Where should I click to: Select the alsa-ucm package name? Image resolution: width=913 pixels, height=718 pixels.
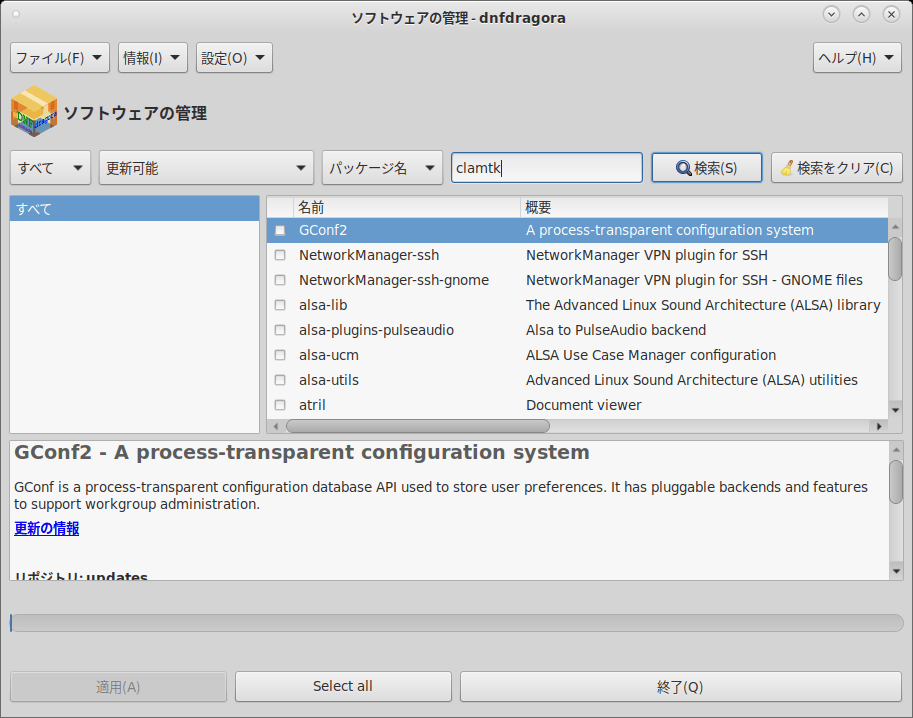point(328,355)
